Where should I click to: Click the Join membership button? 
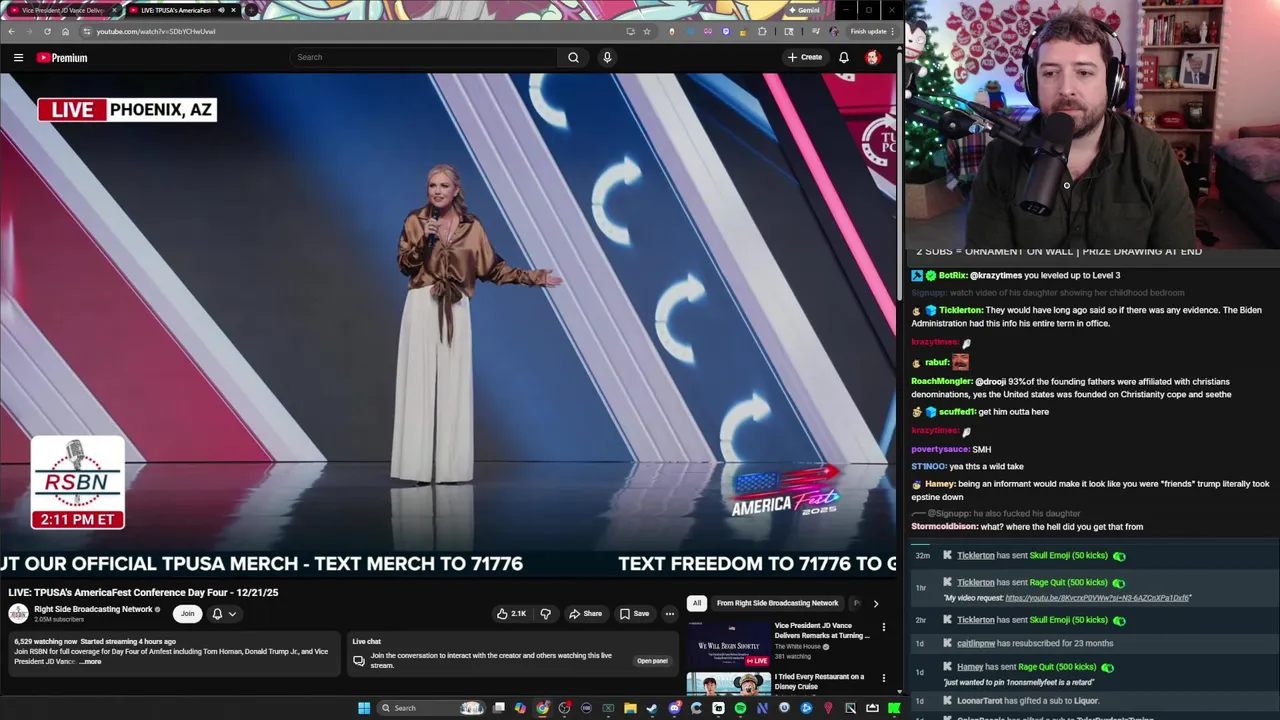[187, 614]
